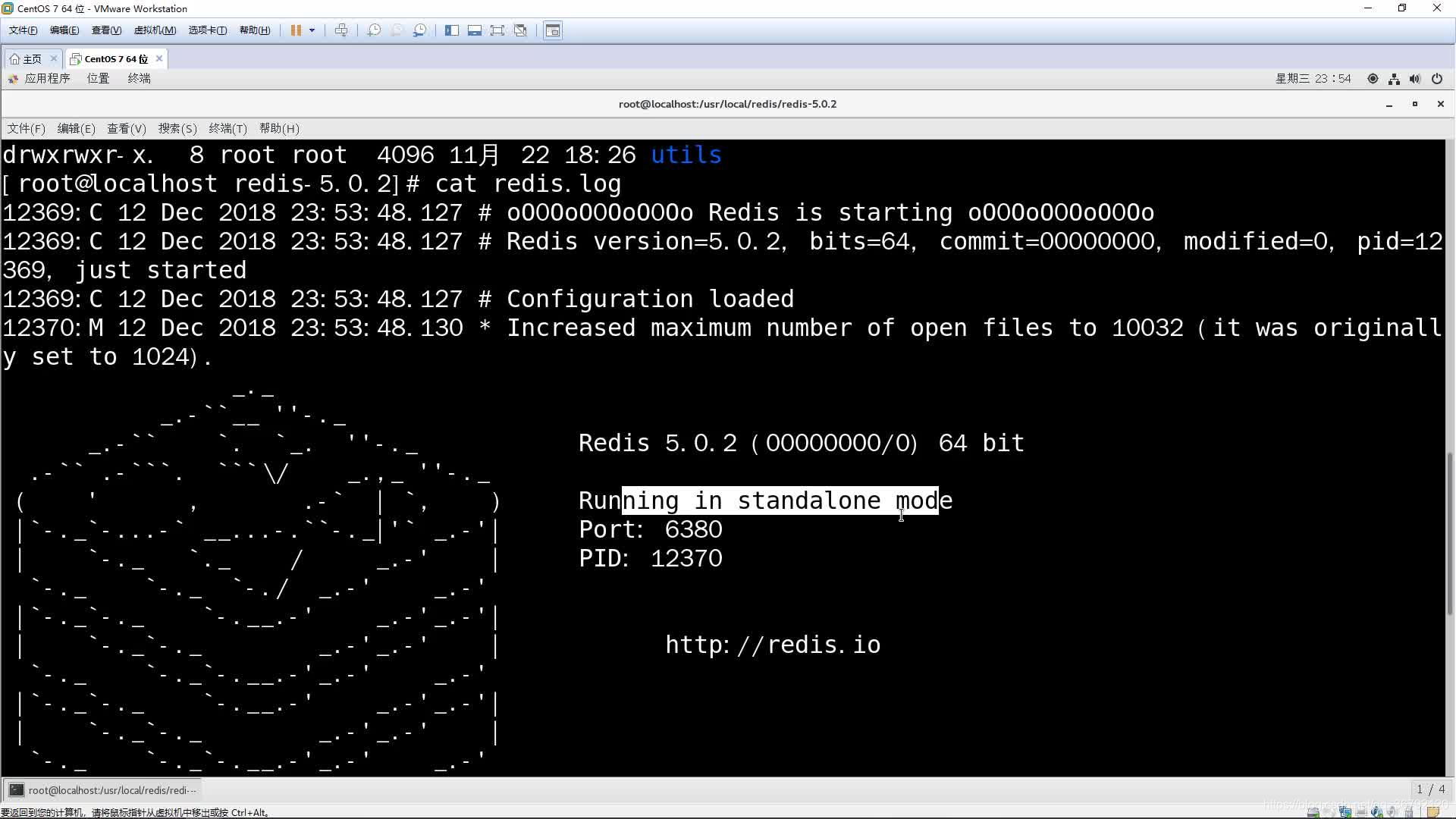
Task: Maximize the terminal window
Action: click(1415, 104)
